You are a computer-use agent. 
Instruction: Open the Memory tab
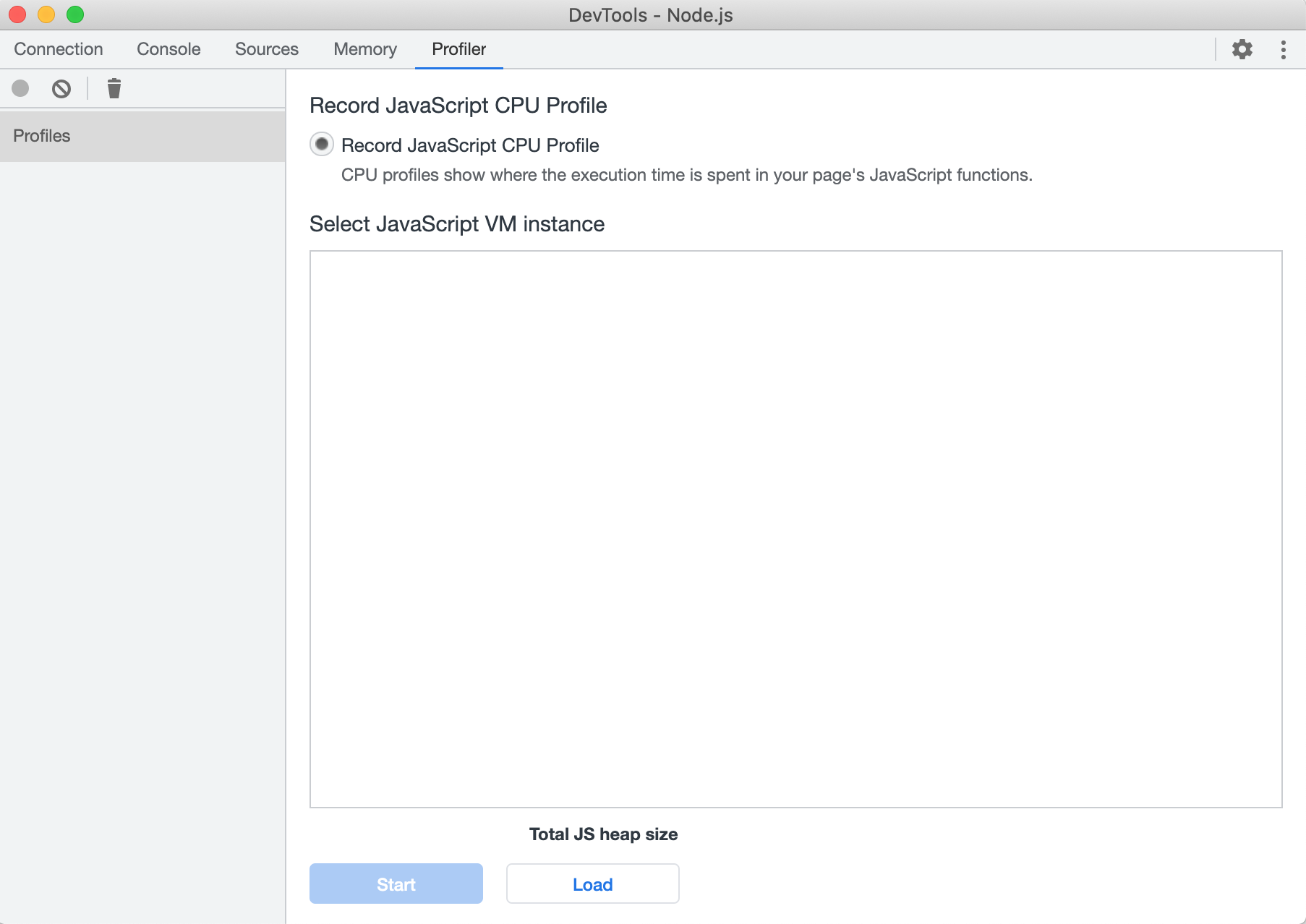point(365,49)
